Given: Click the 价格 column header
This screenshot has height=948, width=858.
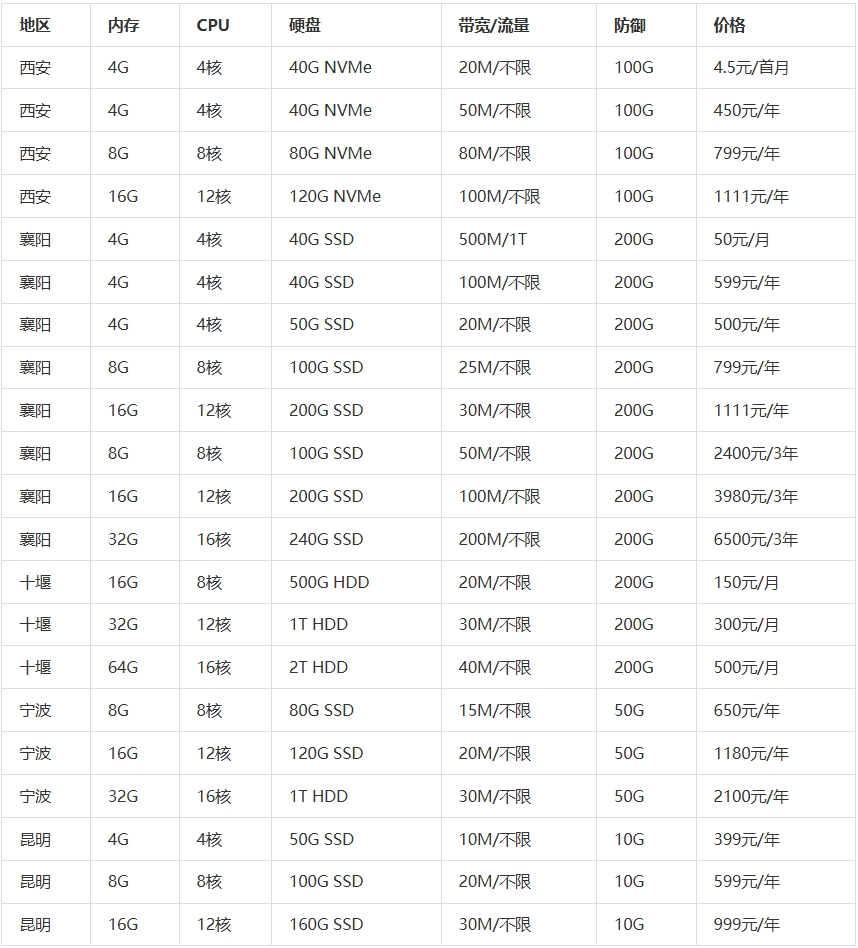Looking at the screenshot, I should pos(730,25).
